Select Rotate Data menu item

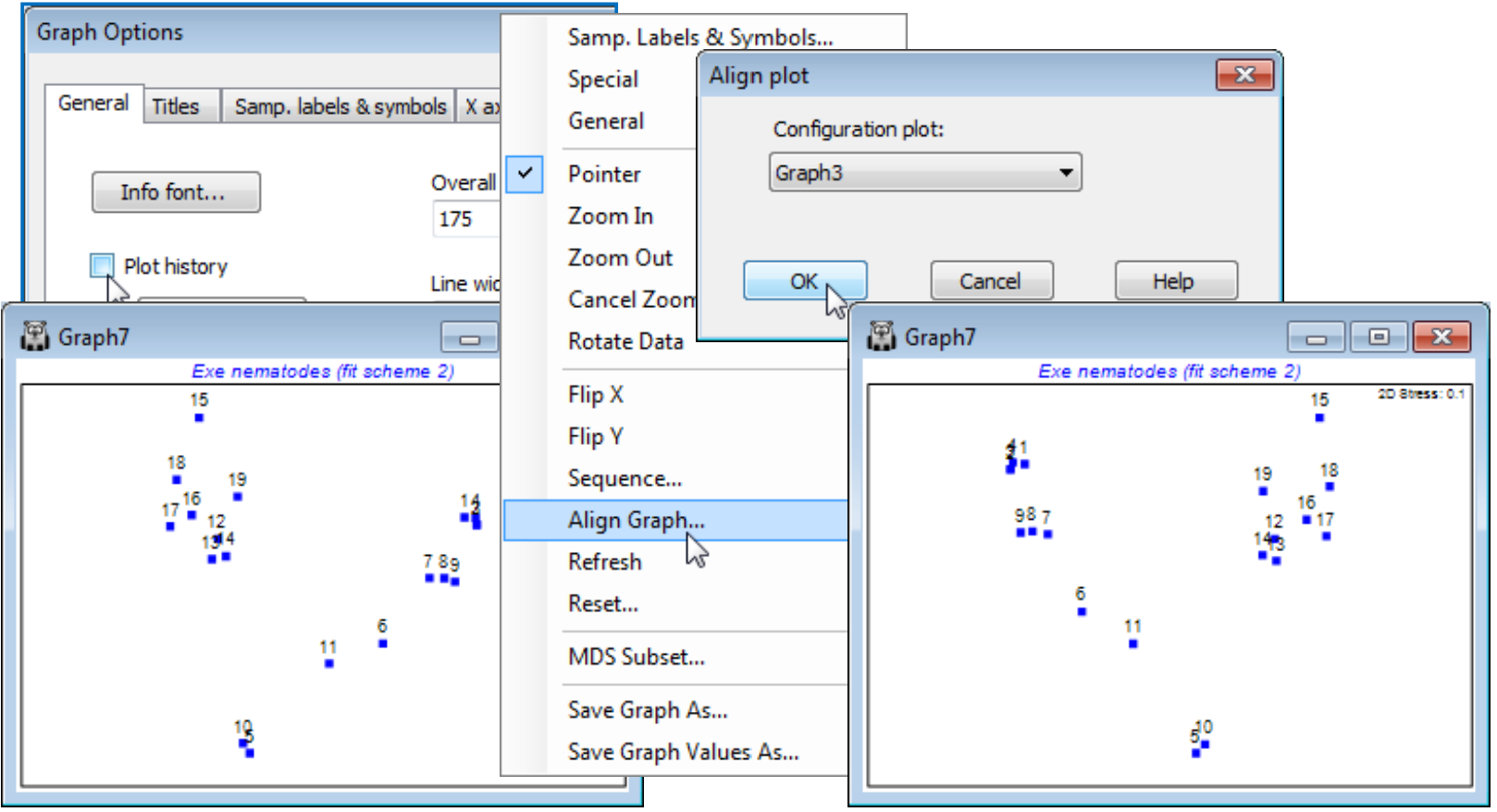[x=625, y=341]
